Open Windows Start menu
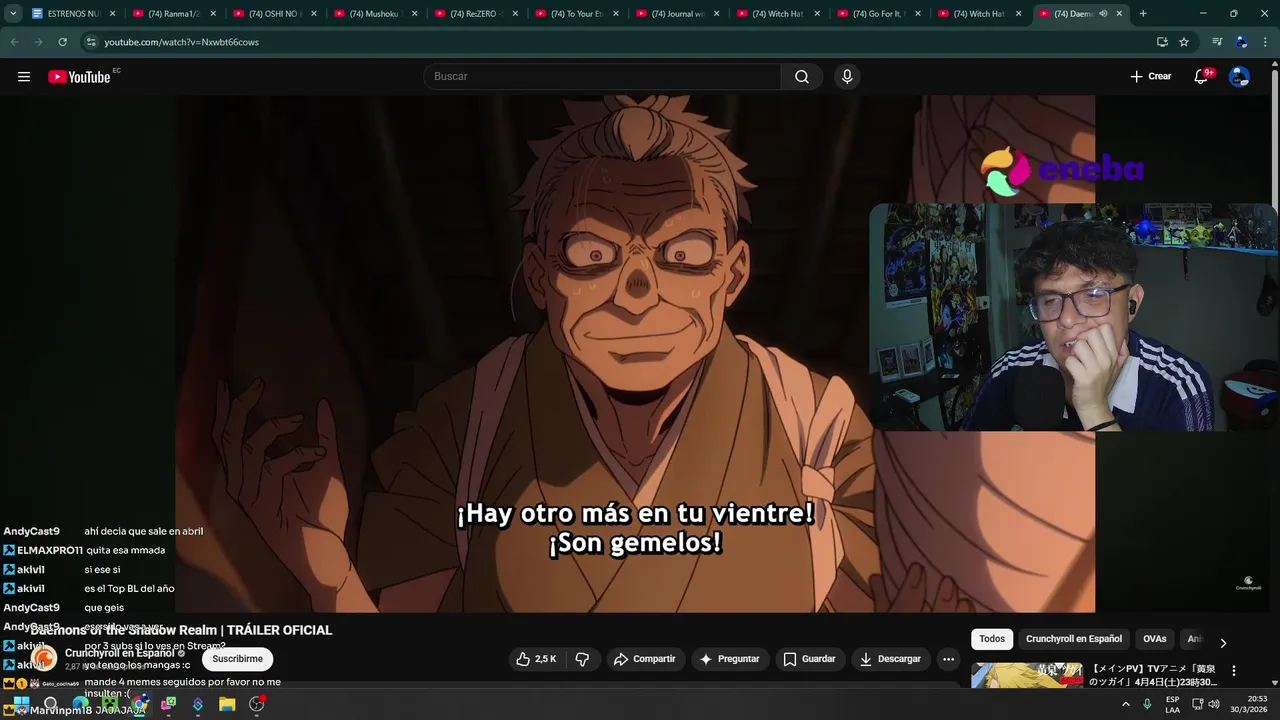Screen dimensions: 1280x720 (21, 704)
